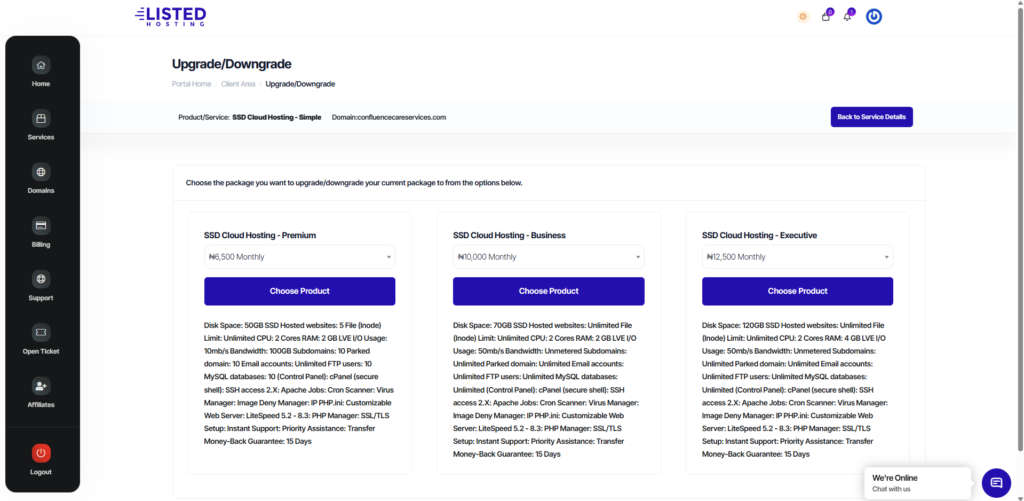
Task: Open the live chat widget button
Action: [996, 483]
